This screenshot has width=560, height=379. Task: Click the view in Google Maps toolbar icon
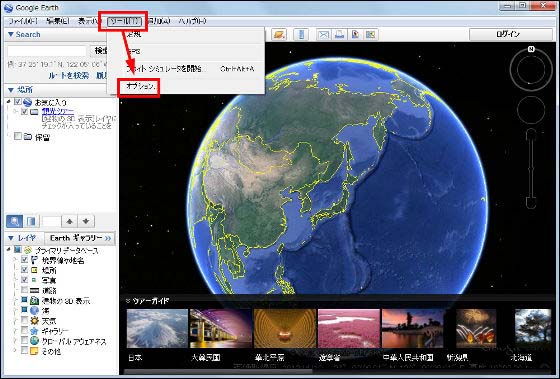point(371,35)
